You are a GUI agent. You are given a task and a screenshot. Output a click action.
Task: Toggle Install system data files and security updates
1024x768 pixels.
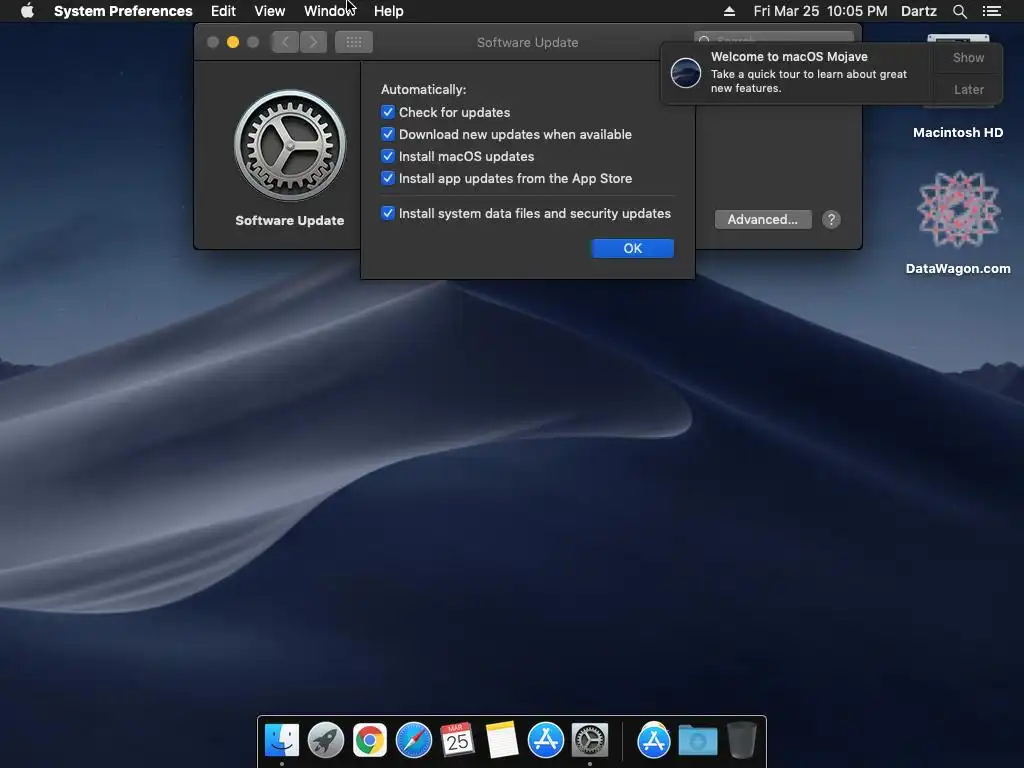pyautogui.click(x=388, y=214)
